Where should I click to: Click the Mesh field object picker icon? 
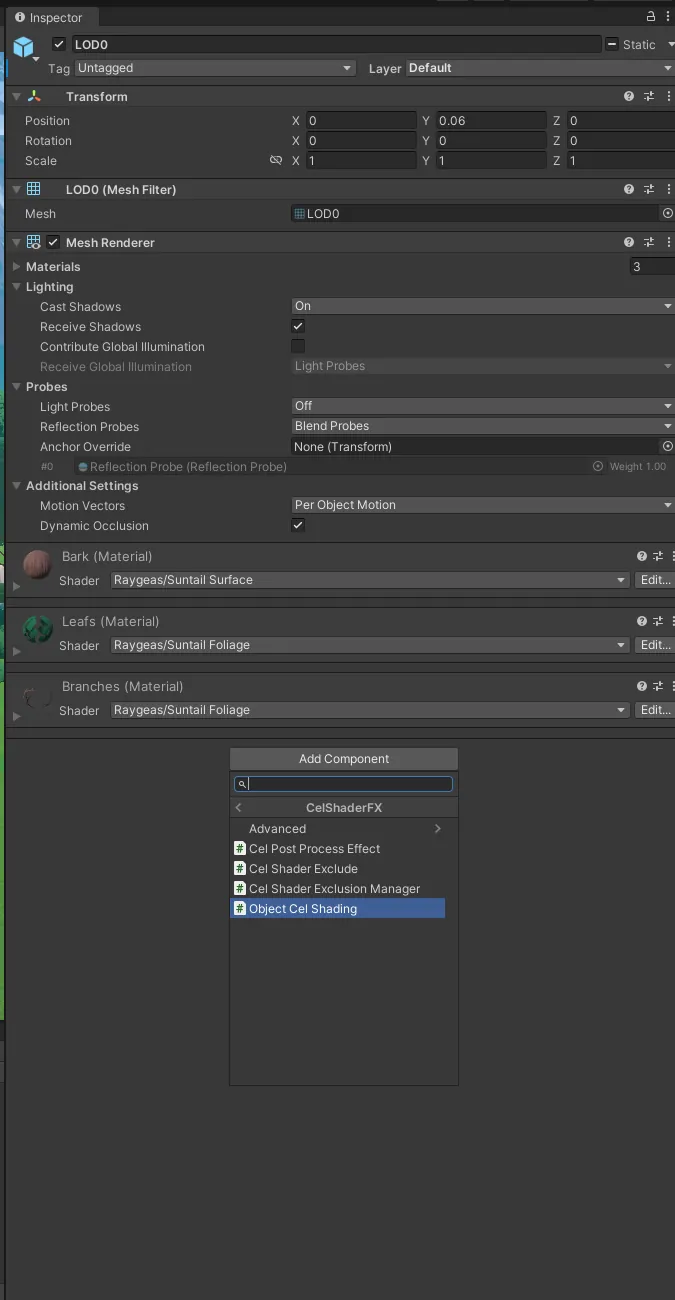pos(668,213)
